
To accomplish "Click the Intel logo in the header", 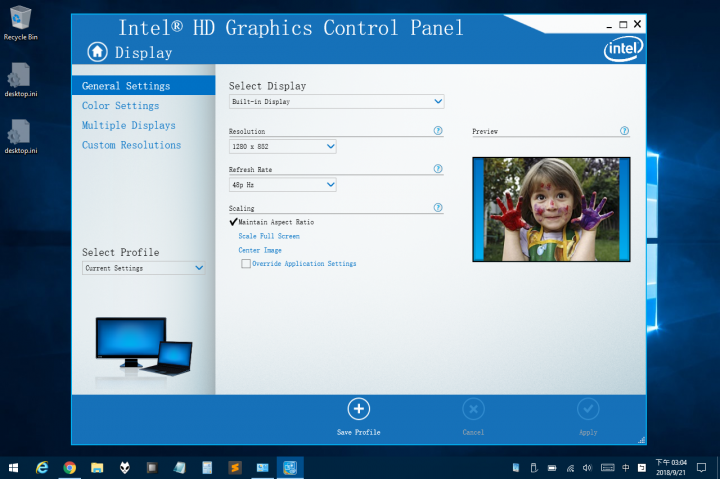I will (623, 49).
